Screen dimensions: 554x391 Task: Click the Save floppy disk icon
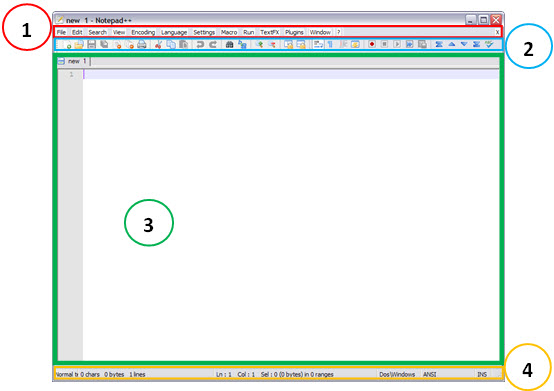coord(92,45)
